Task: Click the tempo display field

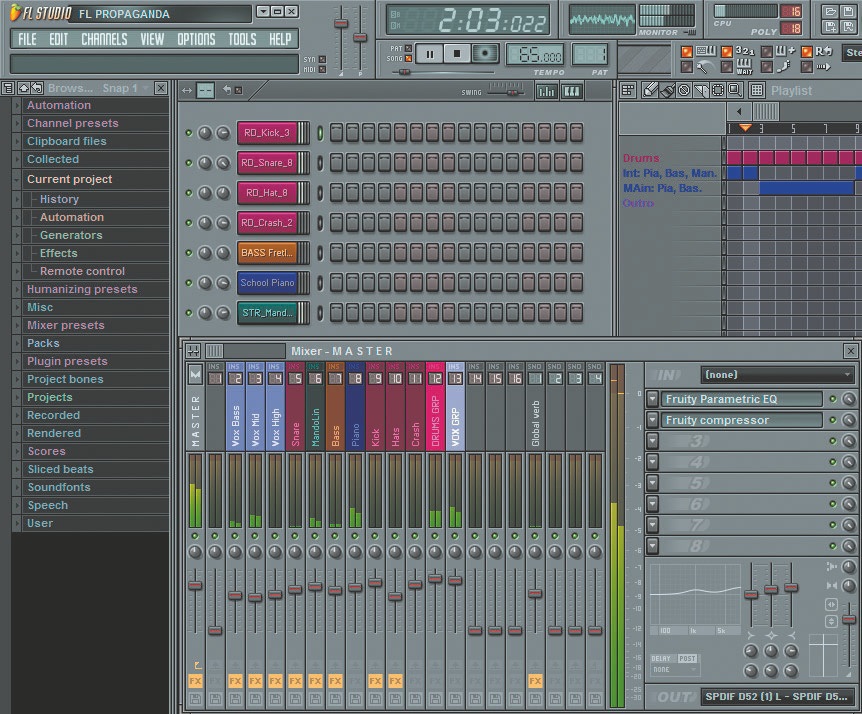Action: pyautogui.click(x=534, y=55)
